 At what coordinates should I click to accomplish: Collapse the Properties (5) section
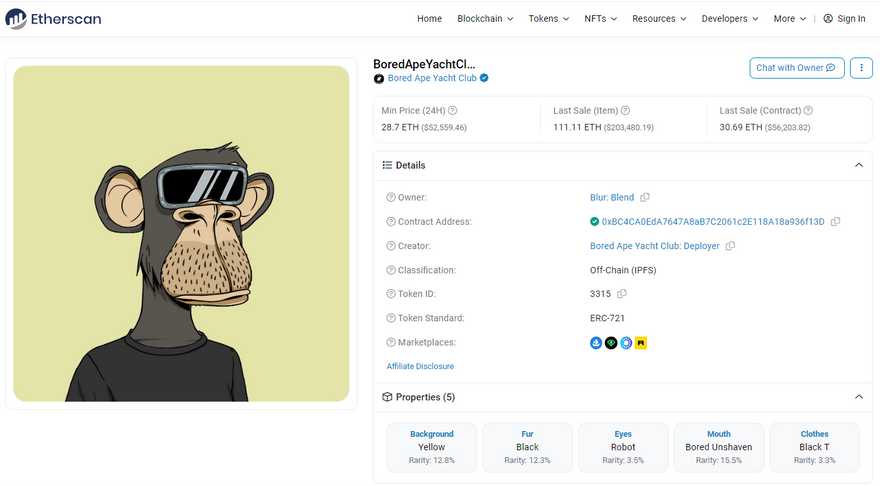858,397
